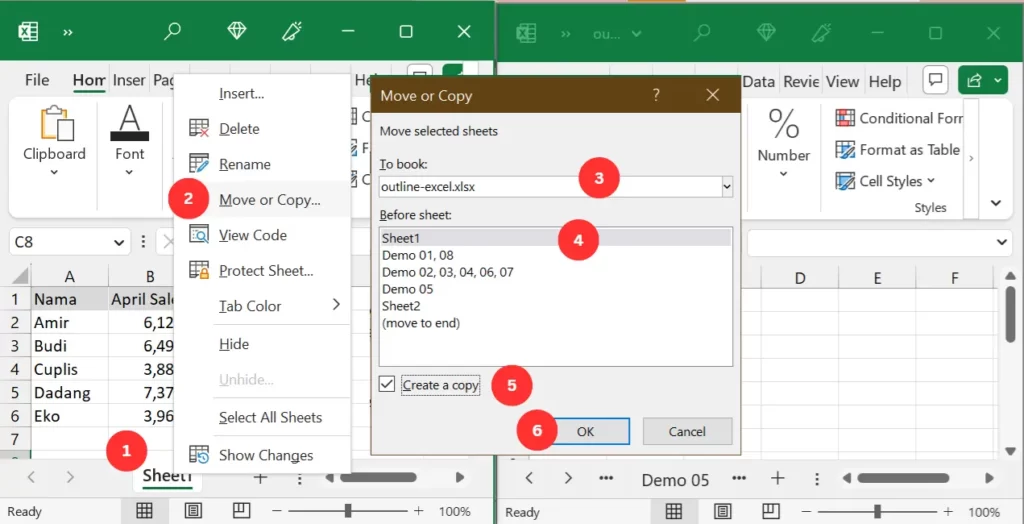Choose Move or Copy from context menu

(x=269, y=200)
